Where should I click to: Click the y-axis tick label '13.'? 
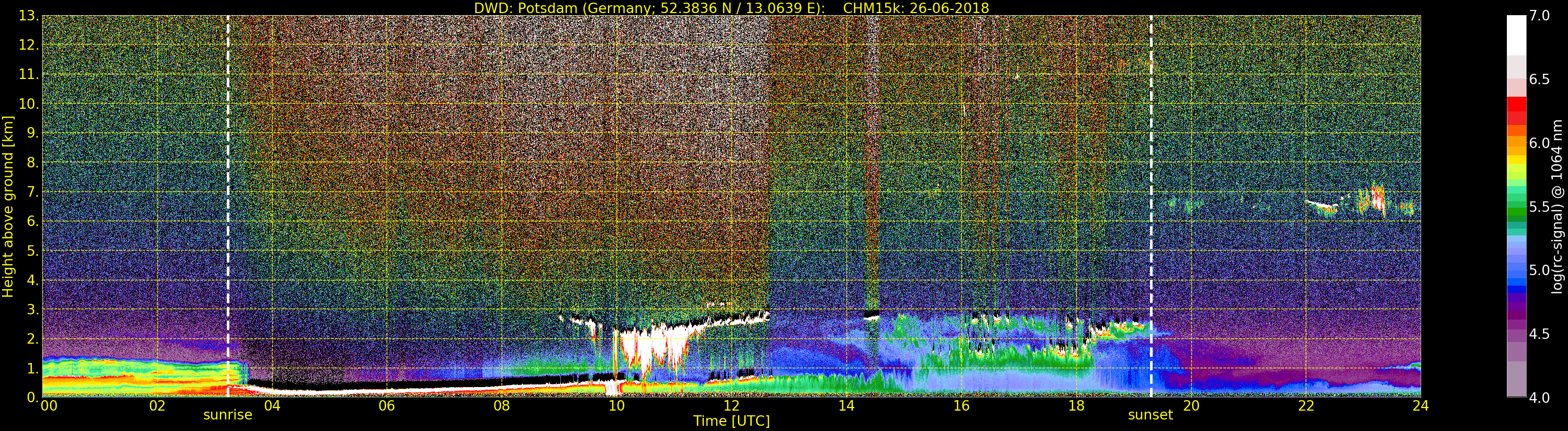coord(29,16)
